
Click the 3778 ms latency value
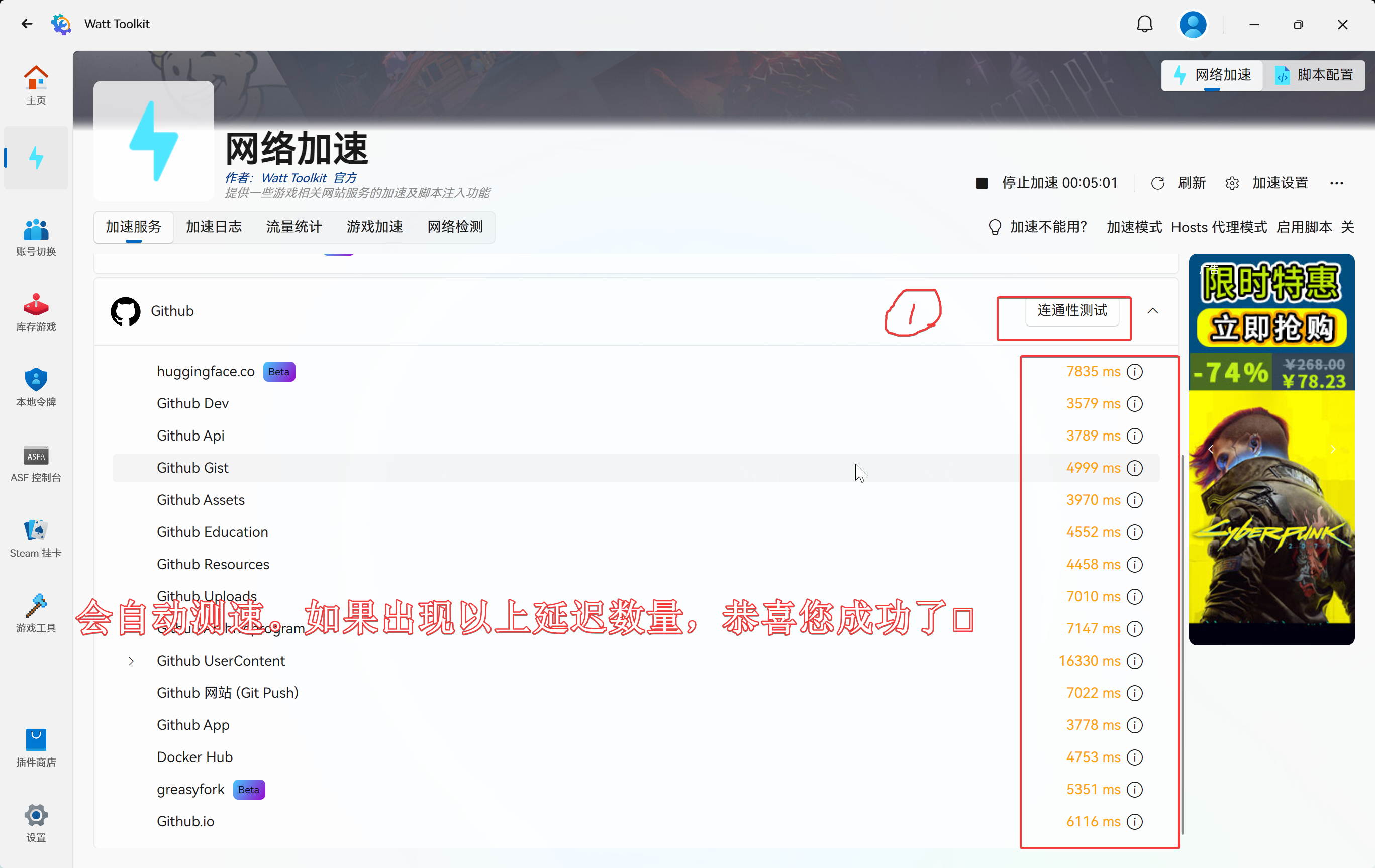(1093, 725)
